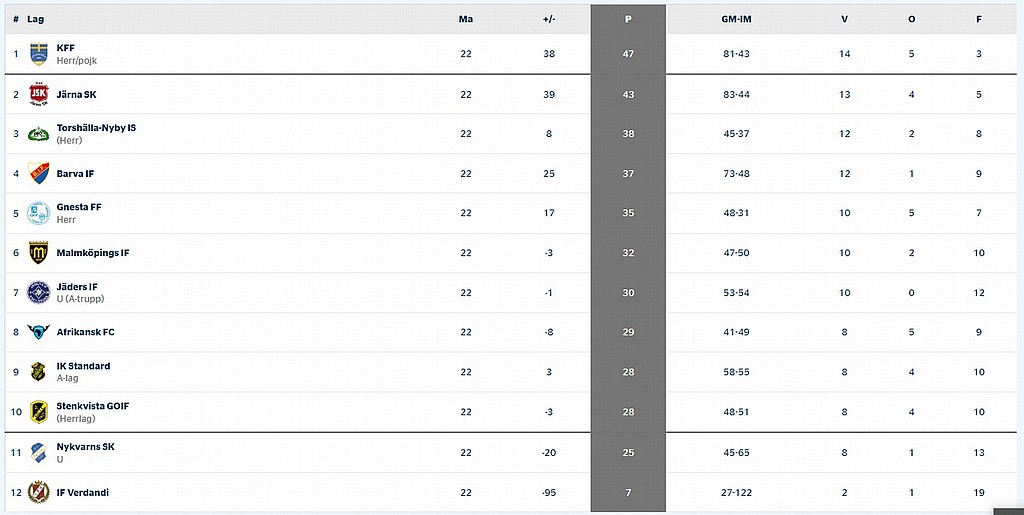Click the IK Standard yellow-black crest
1024x515 pixels.
[39, 372]
